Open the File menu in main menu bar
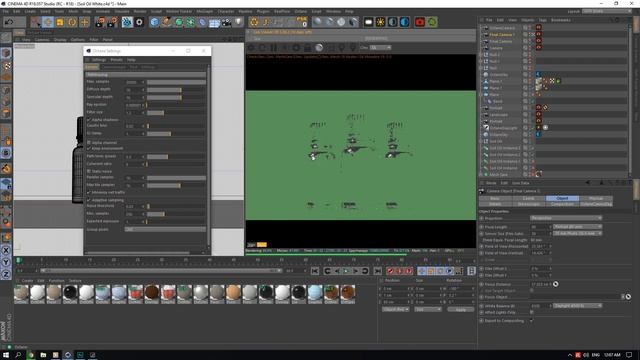This screenshot has width=640, height=360. tap(5, 11)
